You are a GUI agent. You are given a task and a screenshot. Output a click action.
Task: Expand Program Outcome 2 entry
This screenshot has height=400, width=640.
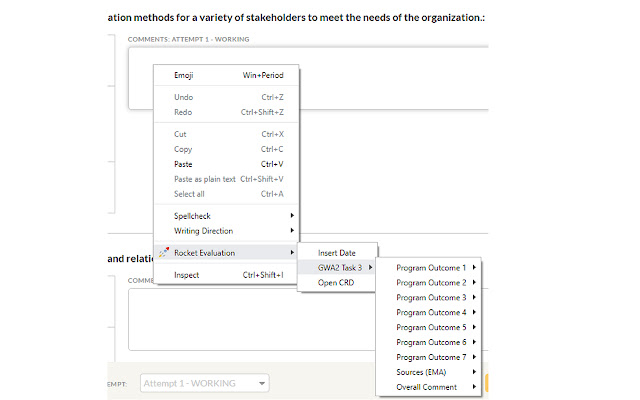[x=429, y=283]
